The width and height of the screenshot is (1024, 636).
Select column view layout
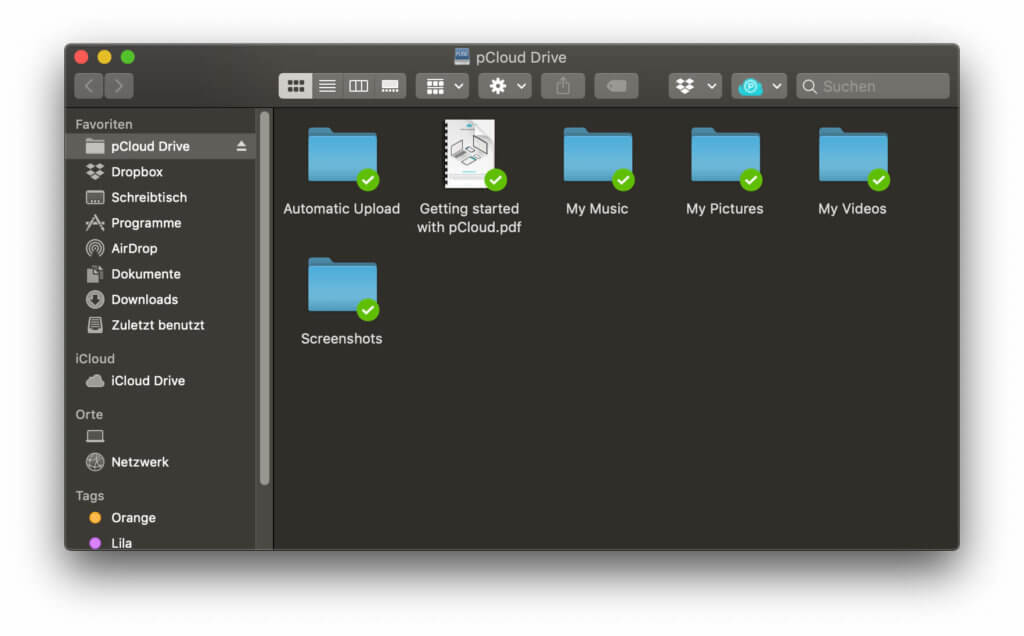[x=358, y=86]
